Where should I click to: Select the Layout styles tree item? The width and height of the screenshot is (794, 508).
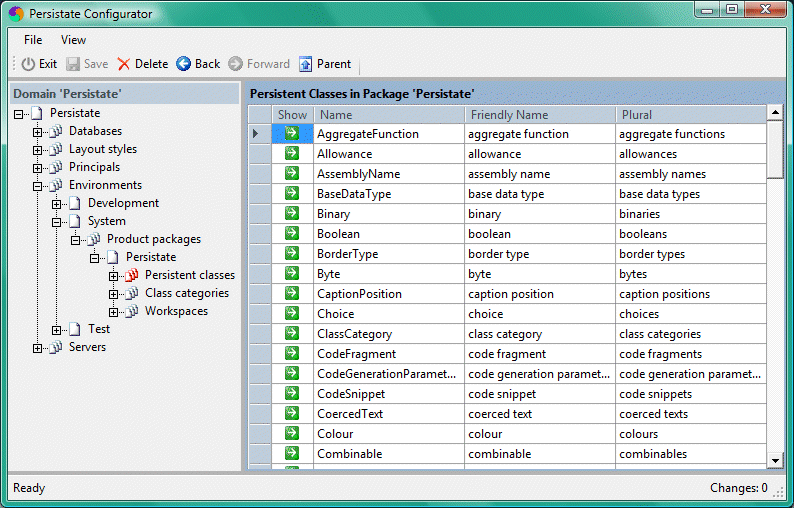coord(103,149)
